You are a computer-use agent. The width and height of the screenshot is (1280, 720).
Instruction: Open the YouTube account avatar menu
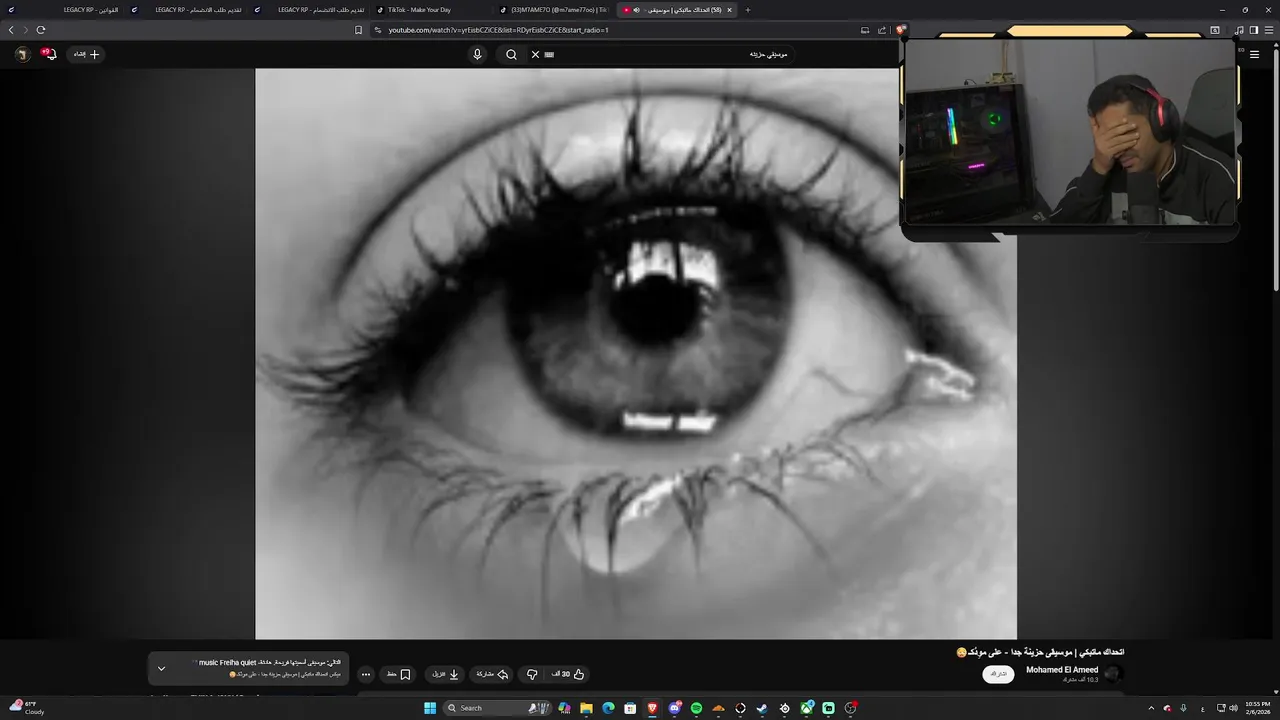pyautogui.click(x=22, y=54)
